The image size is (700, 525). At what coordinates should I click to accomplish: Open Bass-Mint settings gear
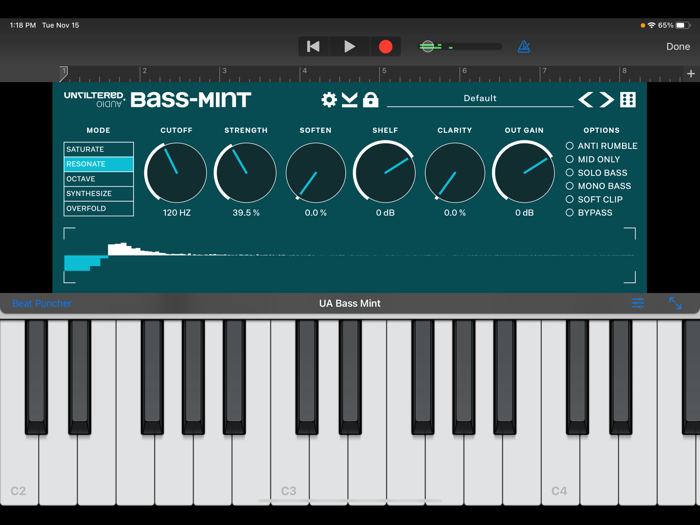coord(329,100)
